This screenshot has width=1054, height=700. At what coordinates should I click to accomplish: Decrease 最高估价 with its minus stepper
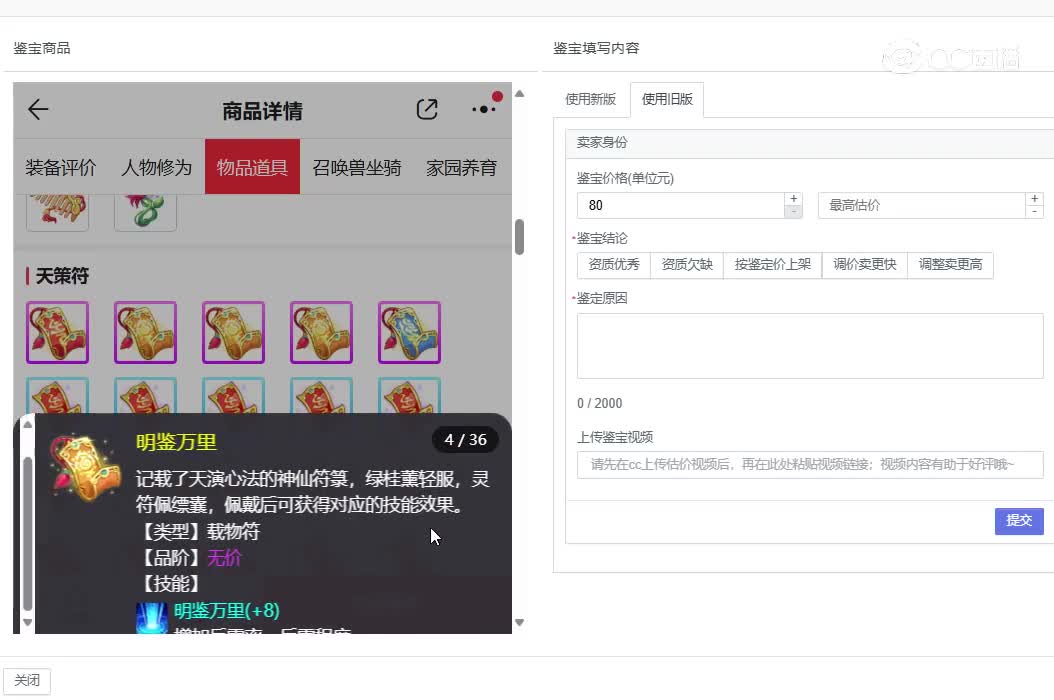tap(1035, 212)
